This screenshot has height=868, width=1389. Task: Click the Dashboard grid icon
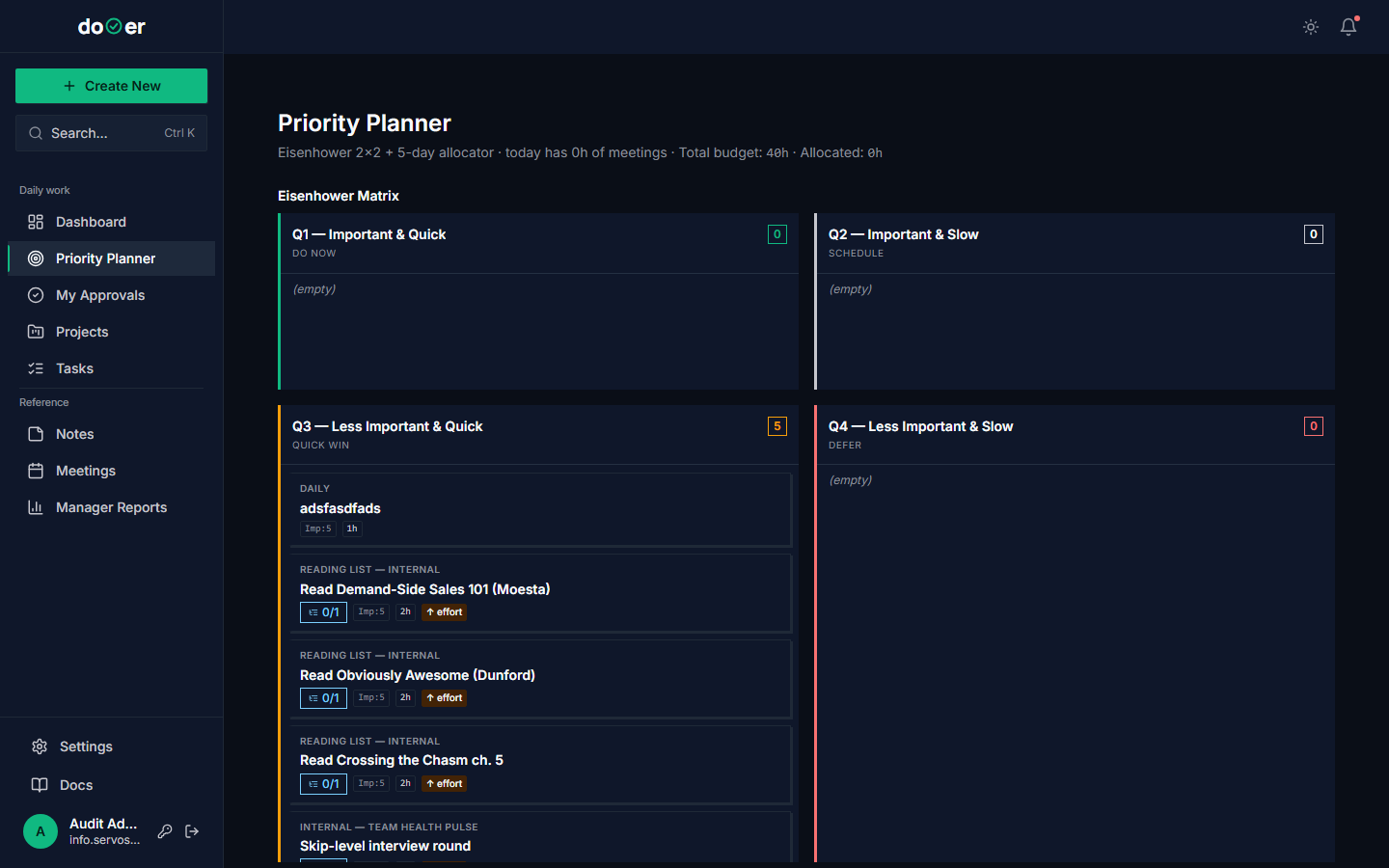coord(36,222)
